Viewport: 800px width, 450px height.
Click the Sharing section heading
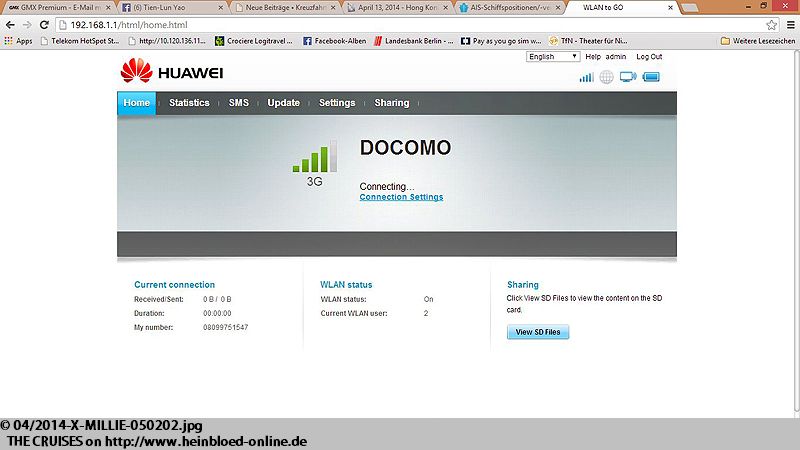click(x=523, y=285)
